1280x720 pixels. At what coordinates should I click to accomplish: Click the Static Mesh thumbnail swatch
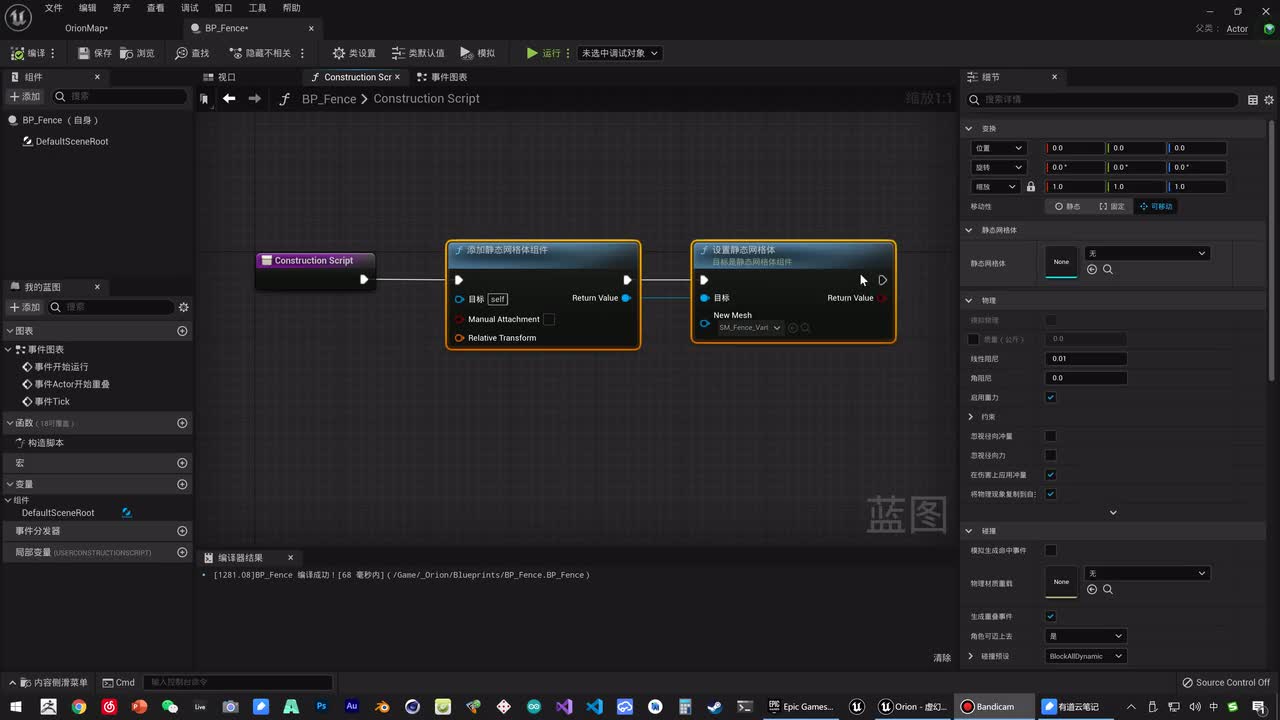(1061, 262)
